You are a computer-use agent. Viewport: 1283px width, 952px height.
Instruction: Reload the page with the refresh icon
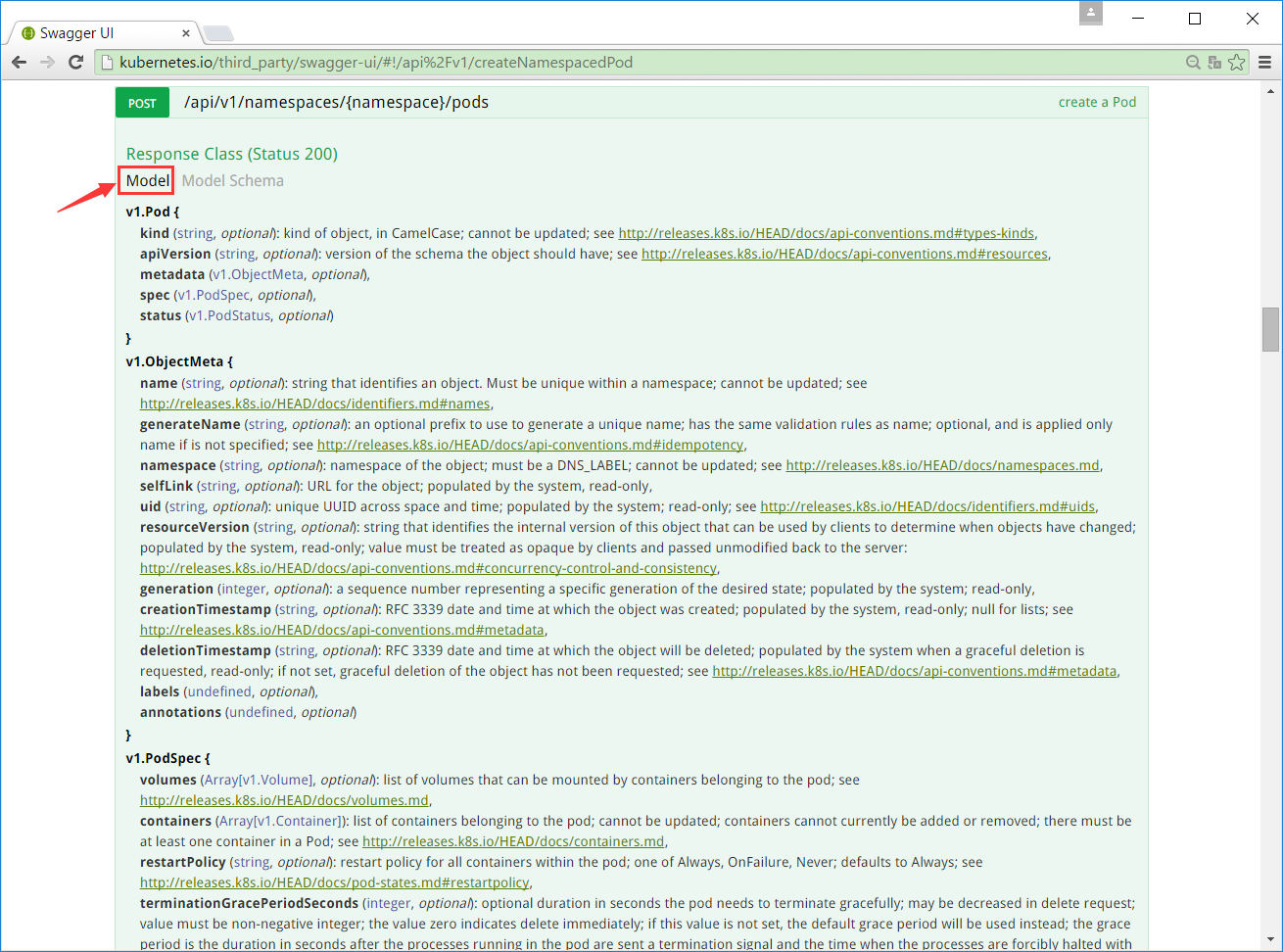[75, 62]
